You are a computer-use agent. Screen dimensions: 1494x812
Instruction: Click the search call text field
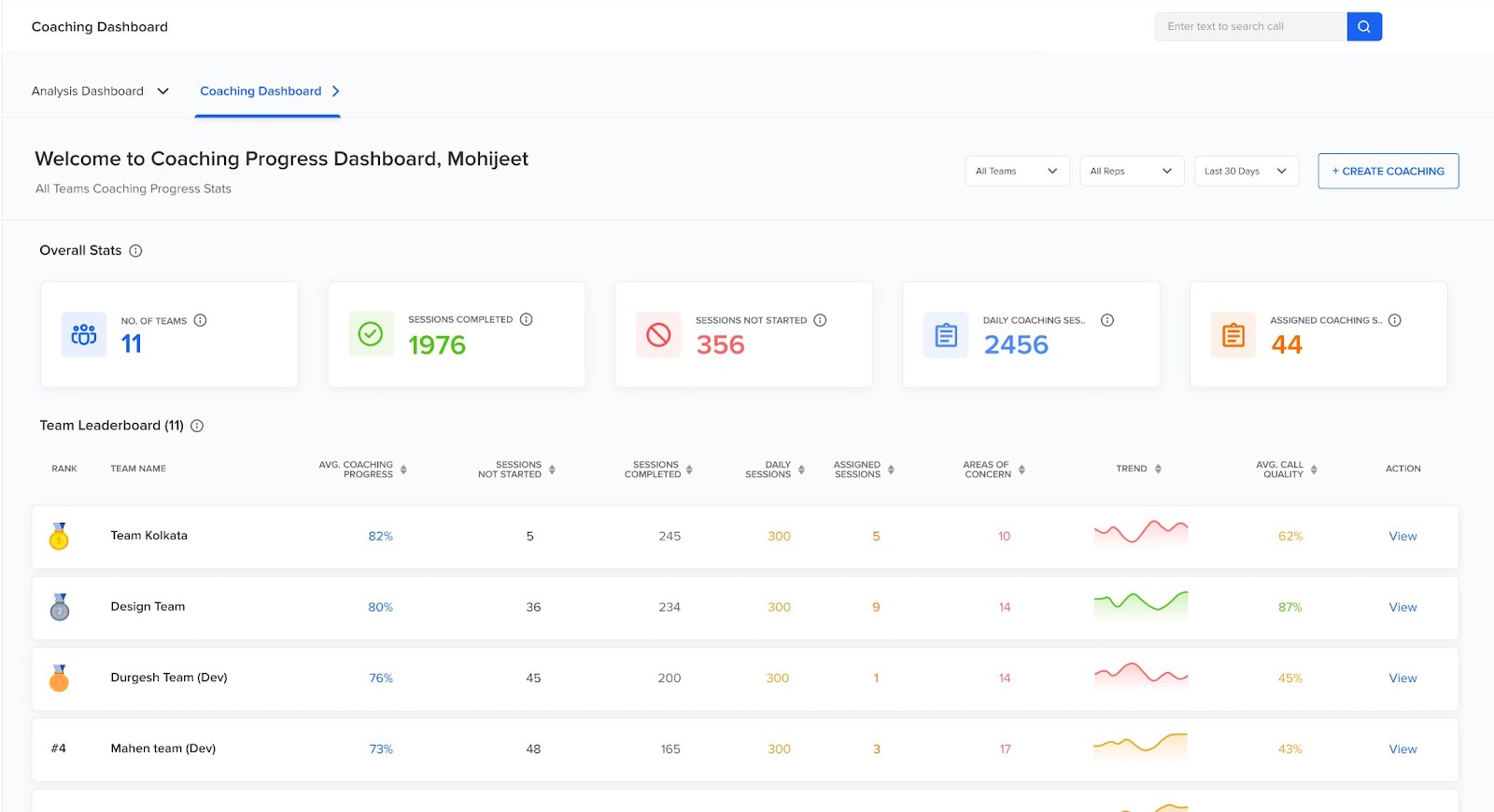[1251, 26]
